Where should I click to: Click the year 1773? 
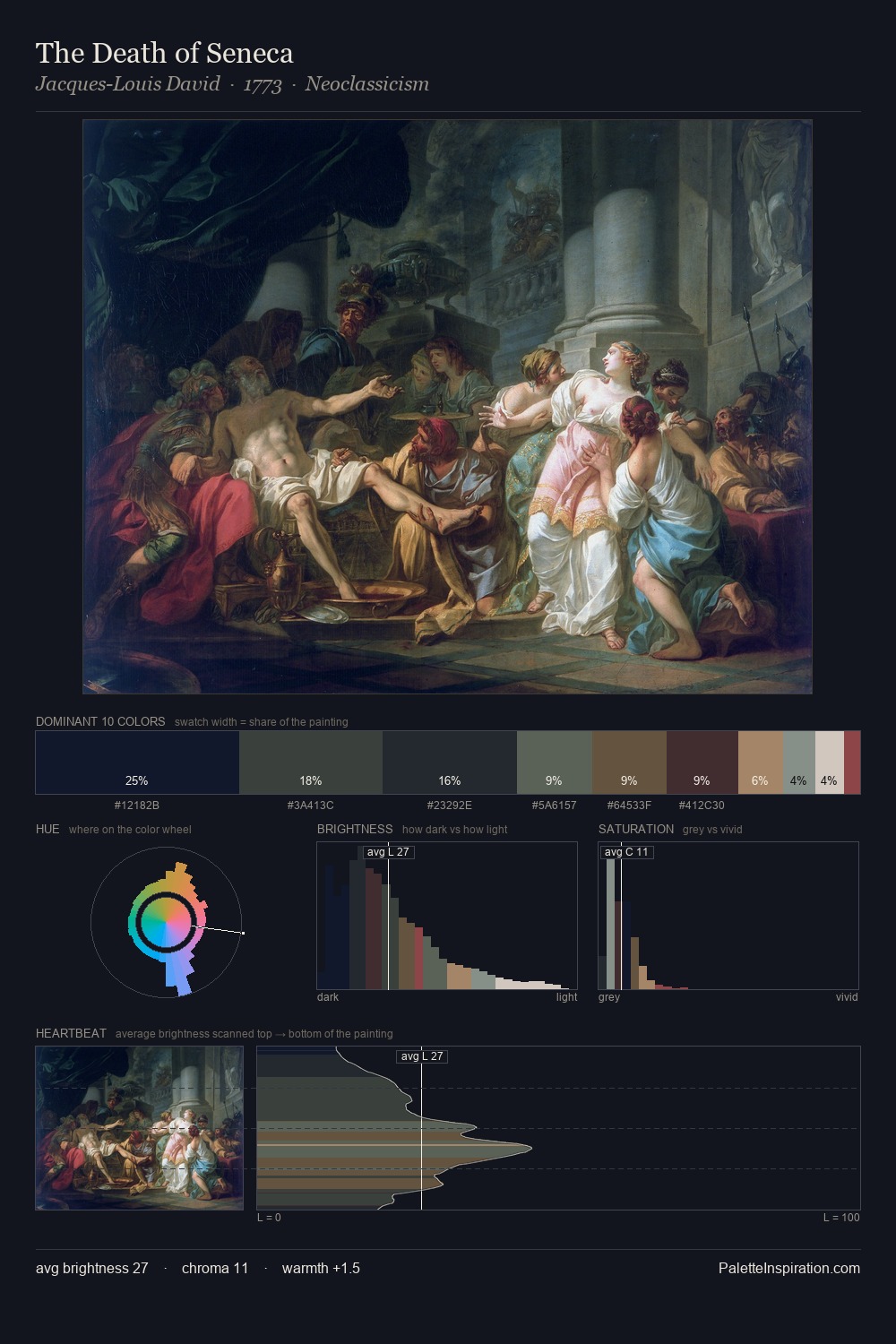pos(263,85)
